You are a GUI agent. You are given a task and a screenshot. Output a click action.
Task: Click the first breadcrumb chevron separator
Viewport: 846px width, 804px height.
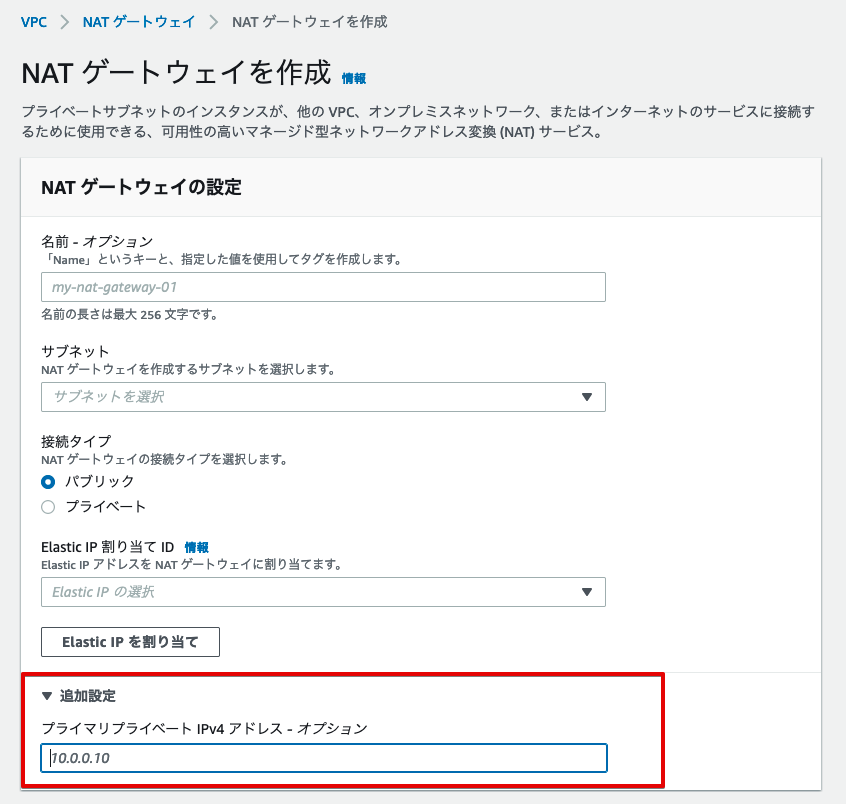click(65, 22)
